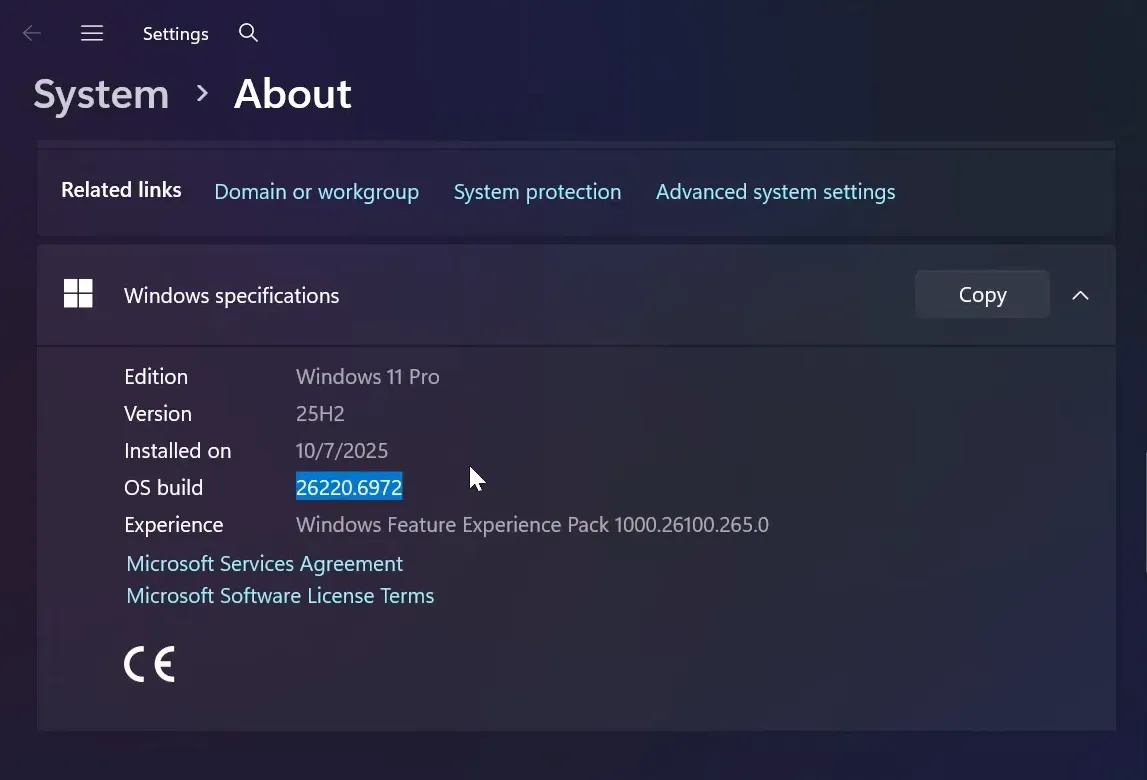Select the highlighted OS build number

[x=349, y=487]
